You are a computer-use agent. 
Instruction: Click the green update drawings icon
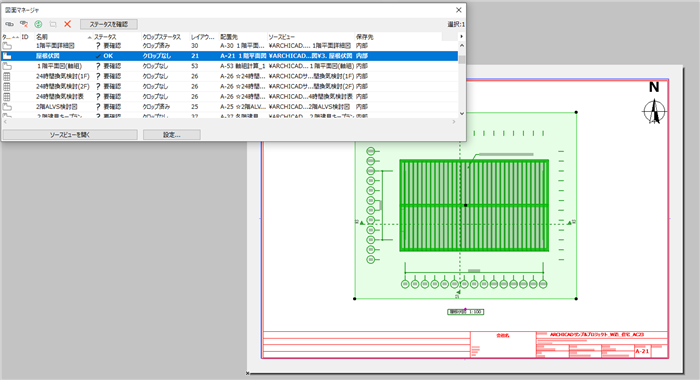(x=38, y=24)
